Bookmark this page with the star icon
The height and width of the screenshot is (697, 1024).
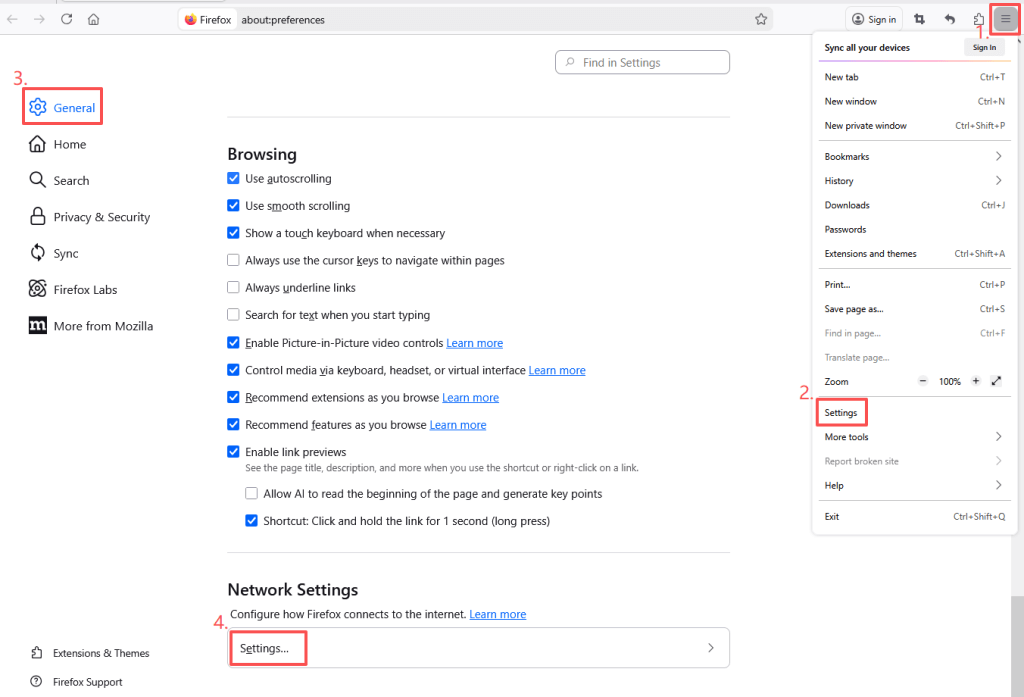point(761,19)
